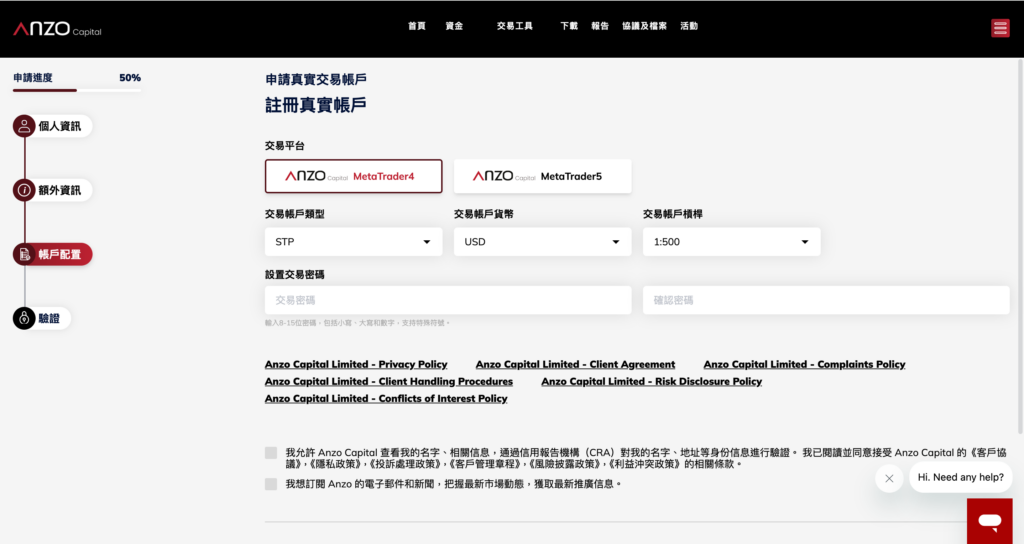
Task: Open the Complaints Policy link
Action: tap(805, 364)
